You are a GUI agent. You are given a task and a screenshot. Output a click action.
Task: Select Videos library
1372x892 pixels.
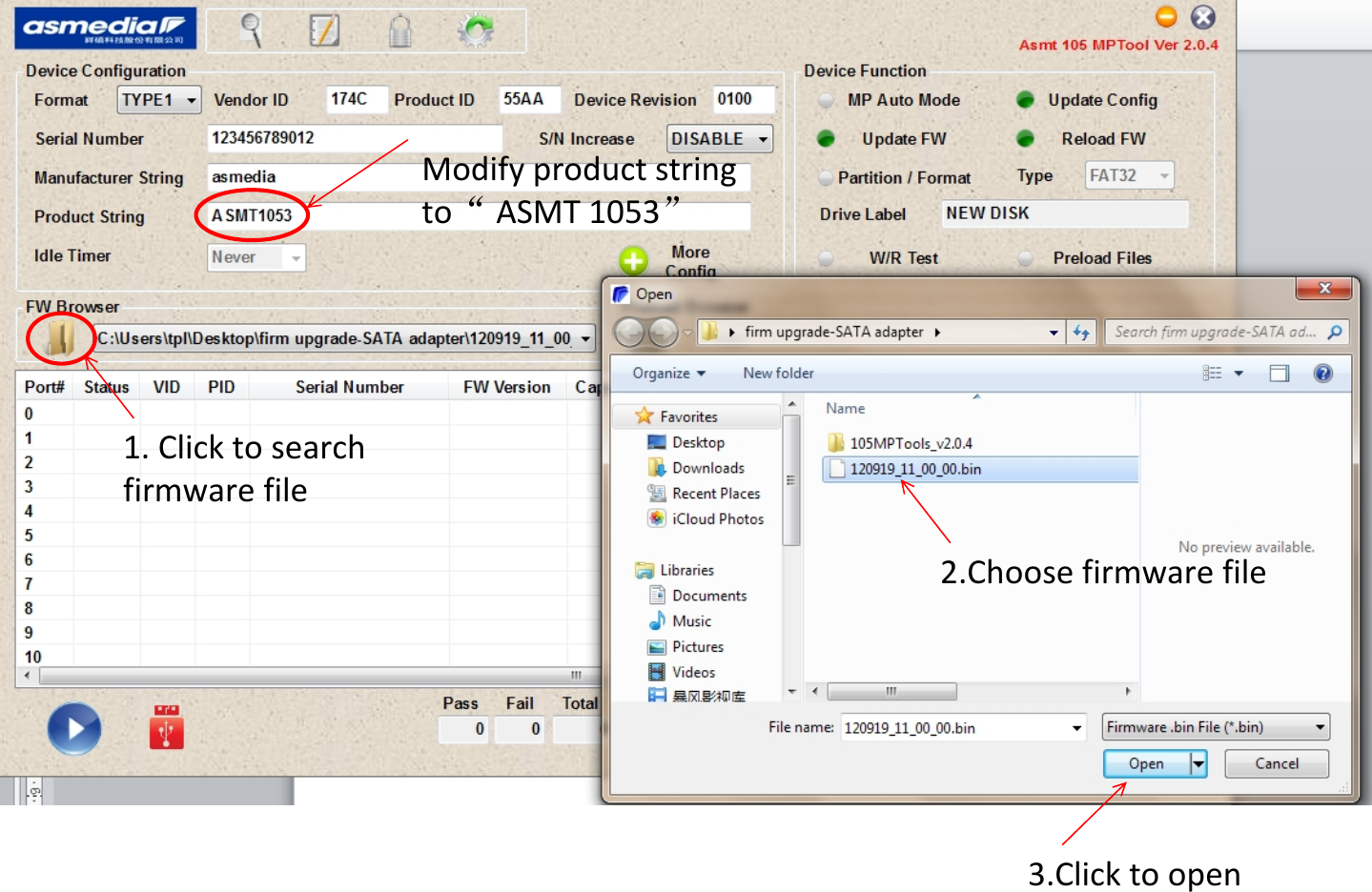[x=682, y=672]
